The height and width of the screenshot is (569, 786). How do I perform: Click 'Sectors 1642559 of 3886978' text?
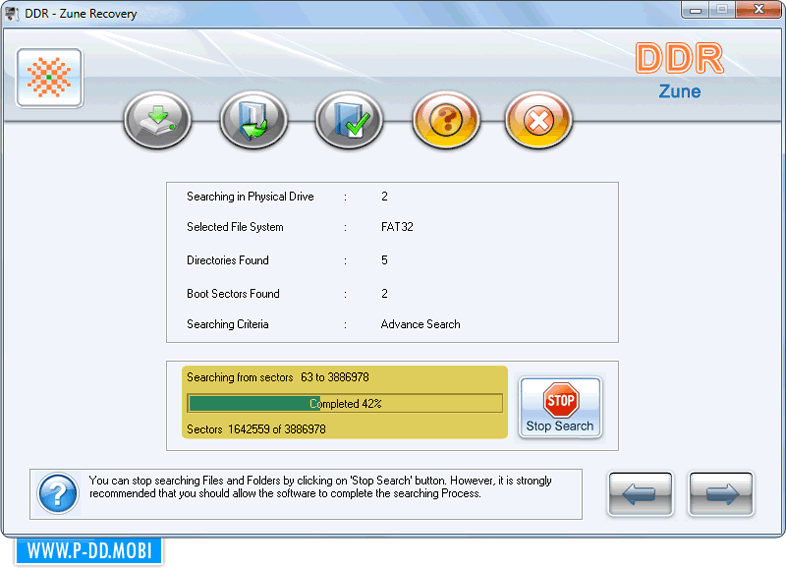pyautogui.click(x=256, y=429)
